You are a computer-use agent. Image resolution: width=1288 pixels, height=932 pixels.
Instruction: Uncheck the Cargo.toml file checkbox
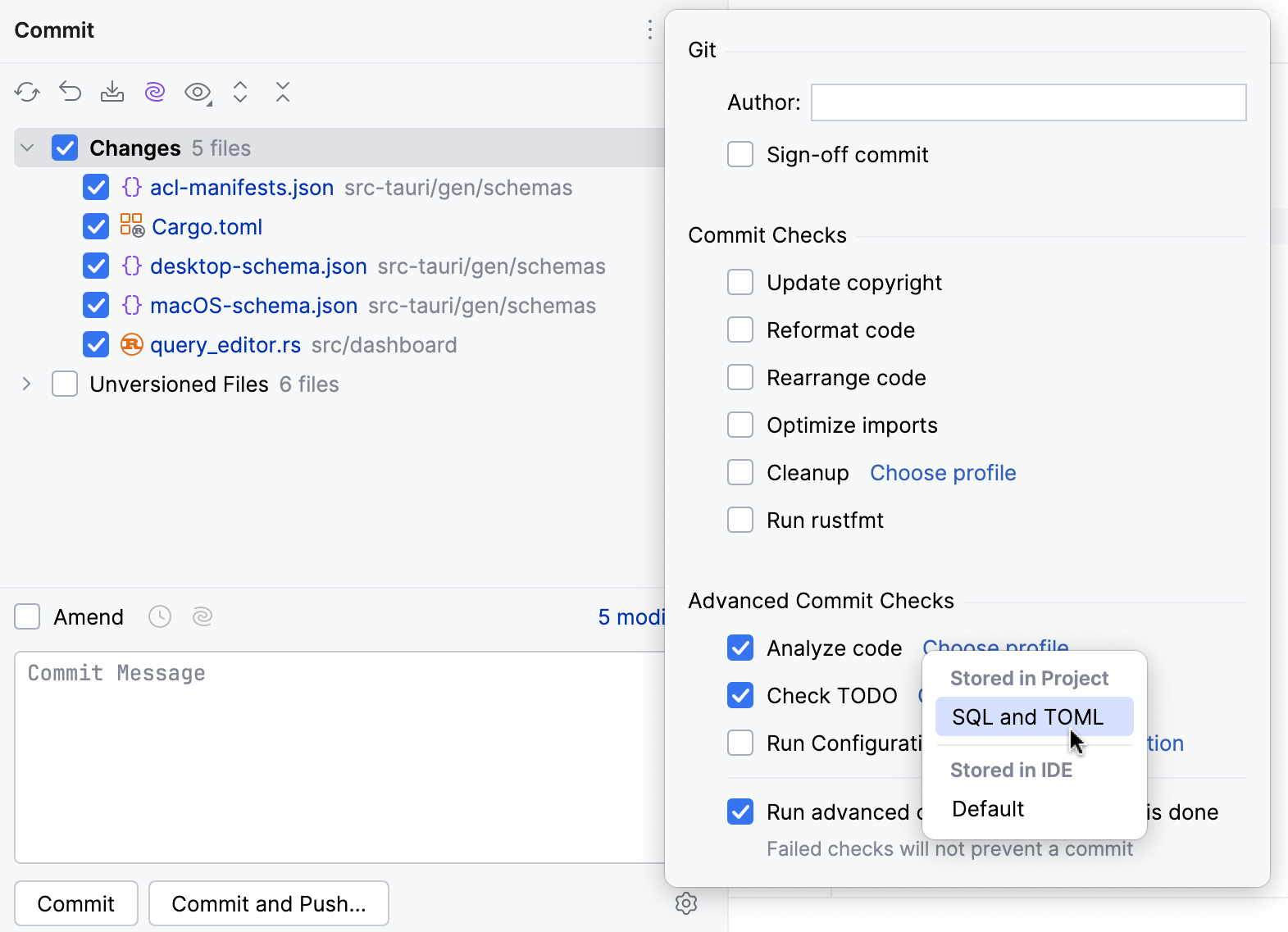coord(96,226)
